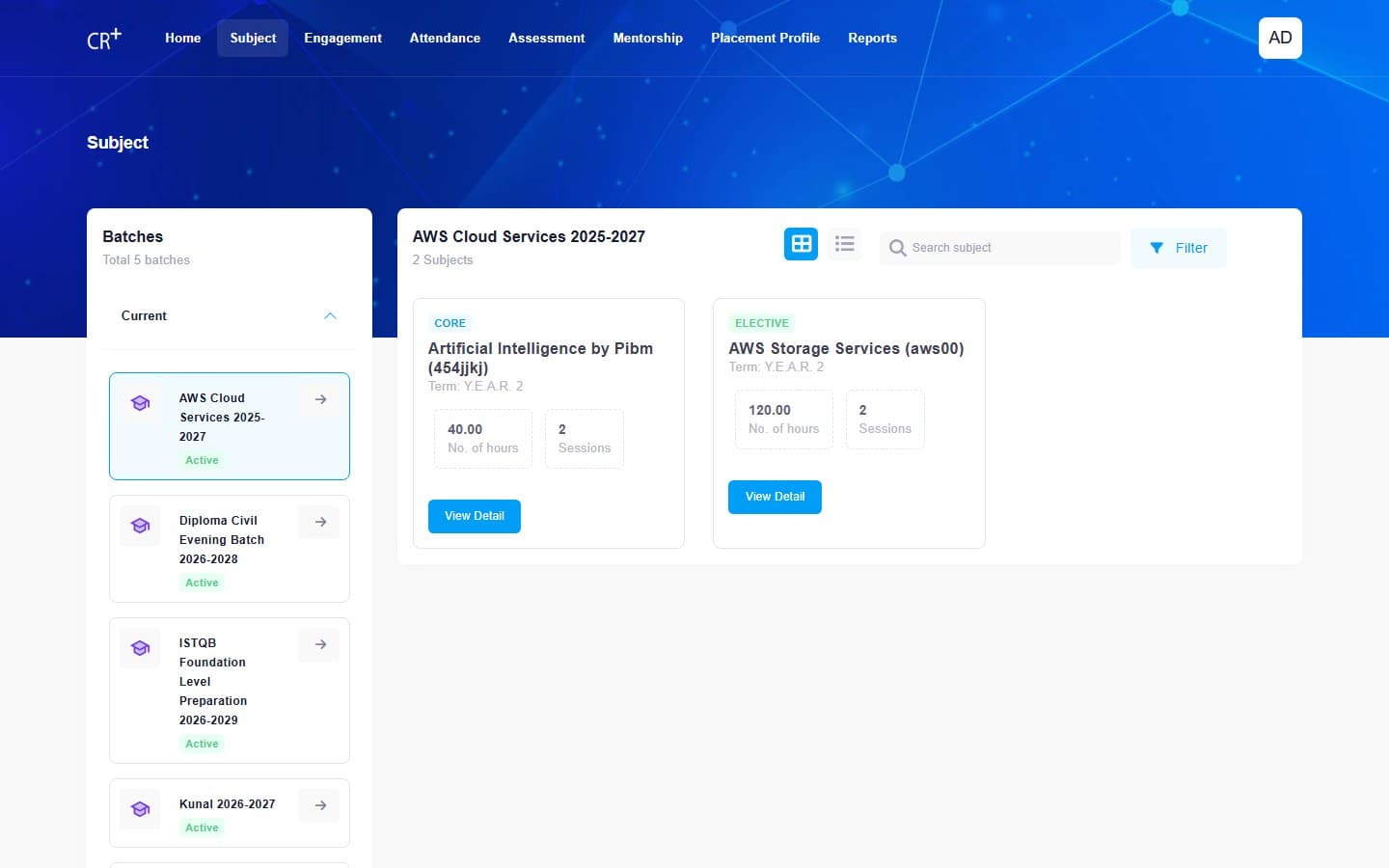Viewport: 1389px width, 868px height.
Task: Open the Engagement menu
Action: (342, 38)
